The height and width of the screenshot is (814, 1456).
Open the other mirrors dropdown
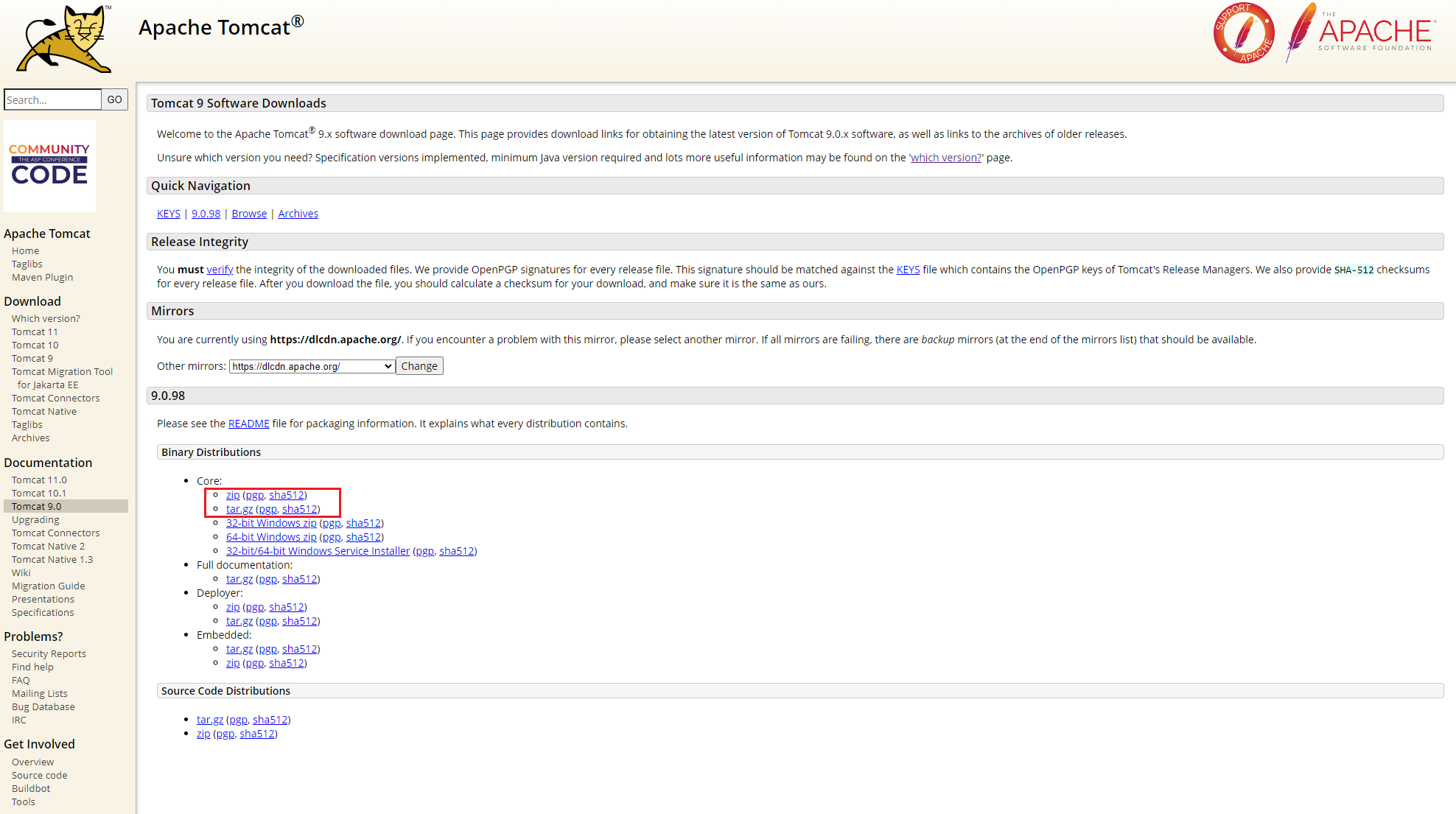(312, 366)
